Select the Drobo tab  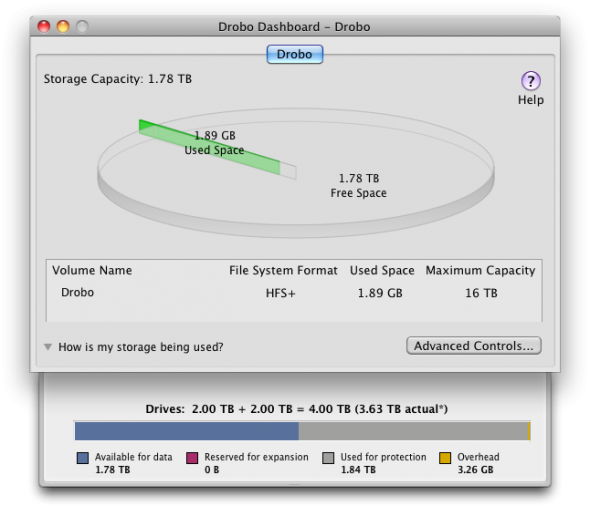coord(295,54)
